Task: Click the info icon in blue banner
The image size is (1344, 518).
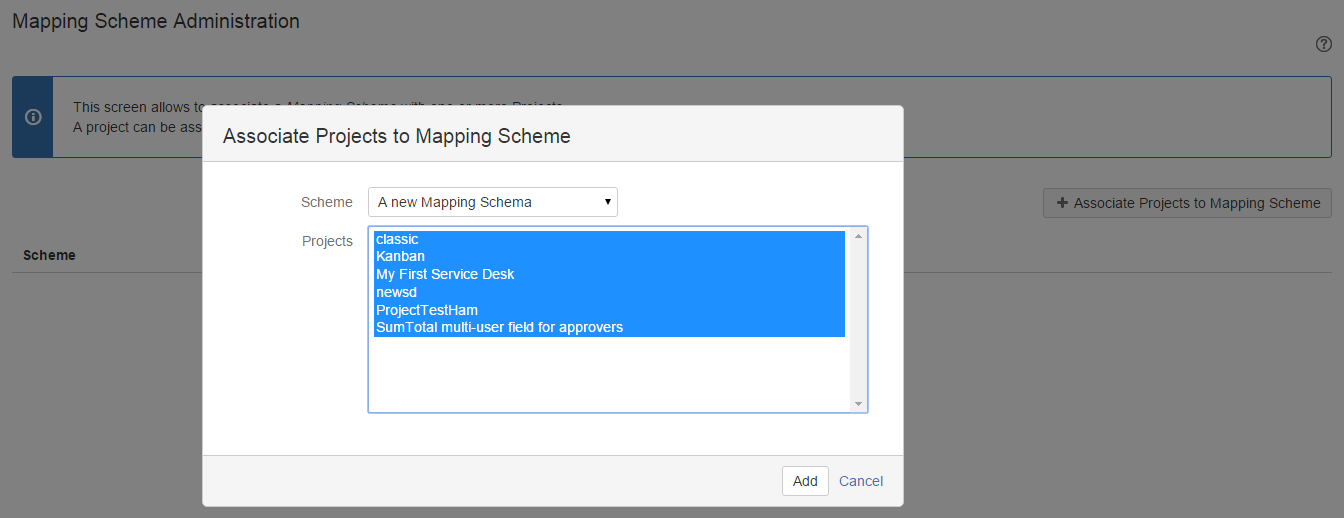Action: click(x=33, y=117)
